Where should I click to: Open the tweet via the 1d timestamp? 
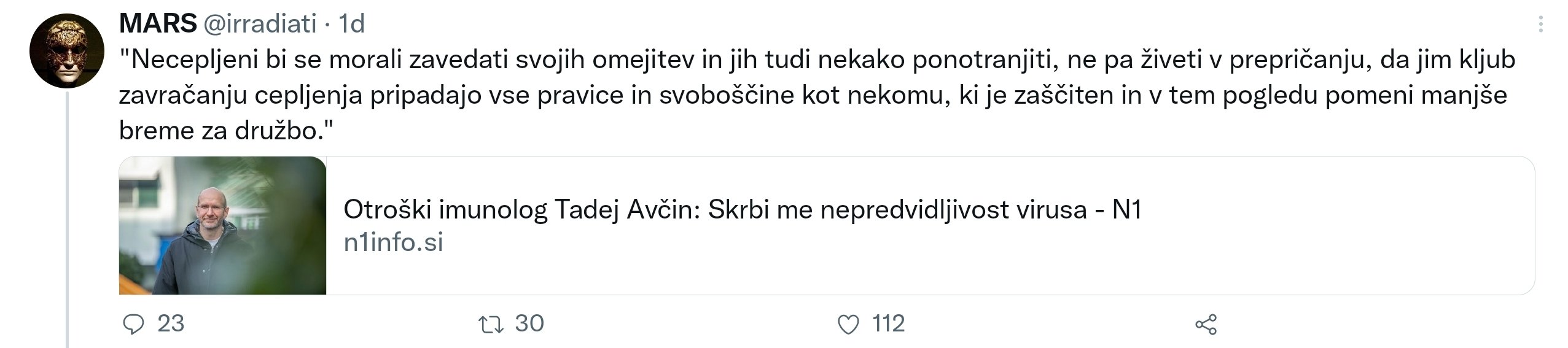coord(352,24)
